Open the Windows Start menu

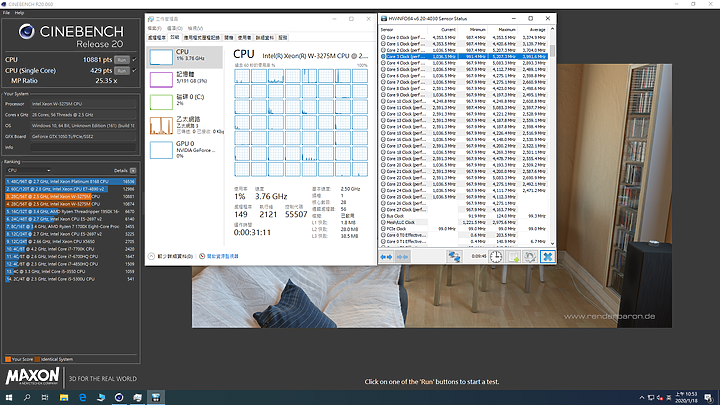click(9, 397)
